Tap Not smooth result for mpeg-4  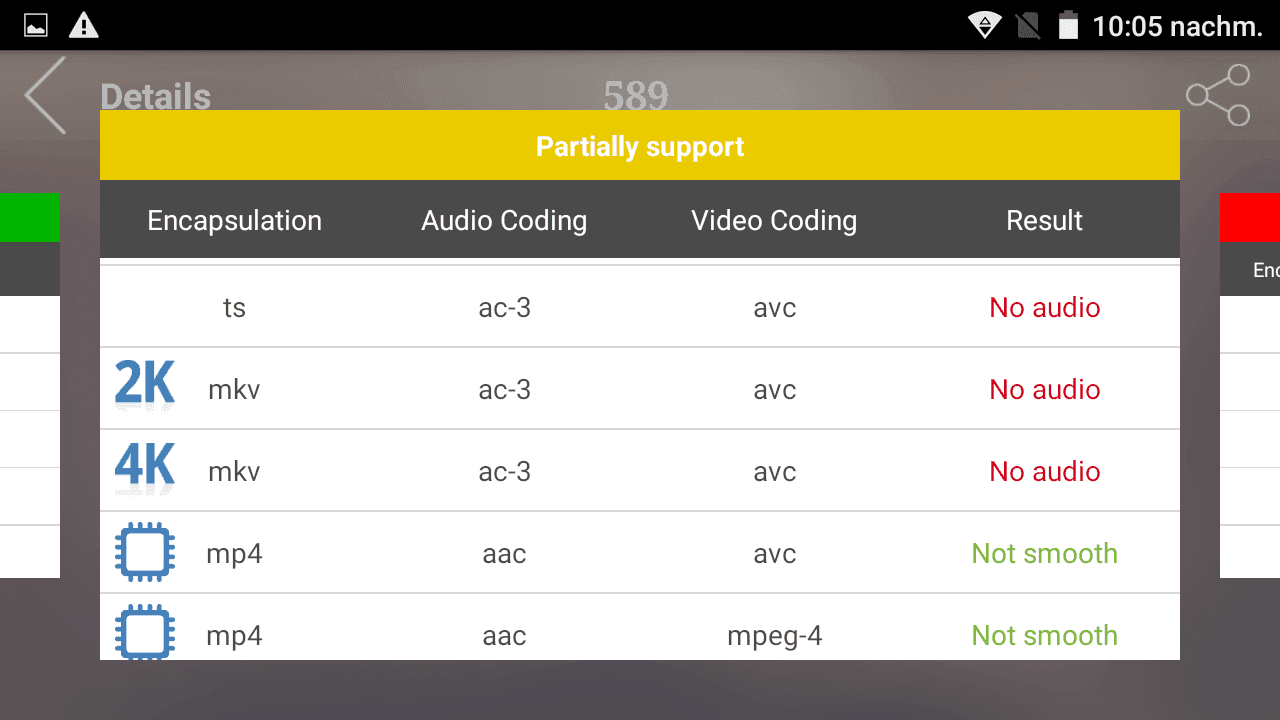coord(1045,635)
